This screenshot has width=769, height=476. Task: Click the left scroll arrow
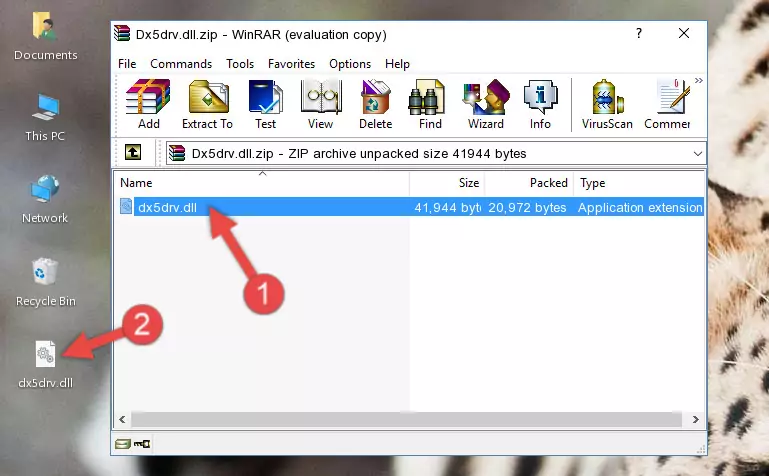(x=122, y=420)
